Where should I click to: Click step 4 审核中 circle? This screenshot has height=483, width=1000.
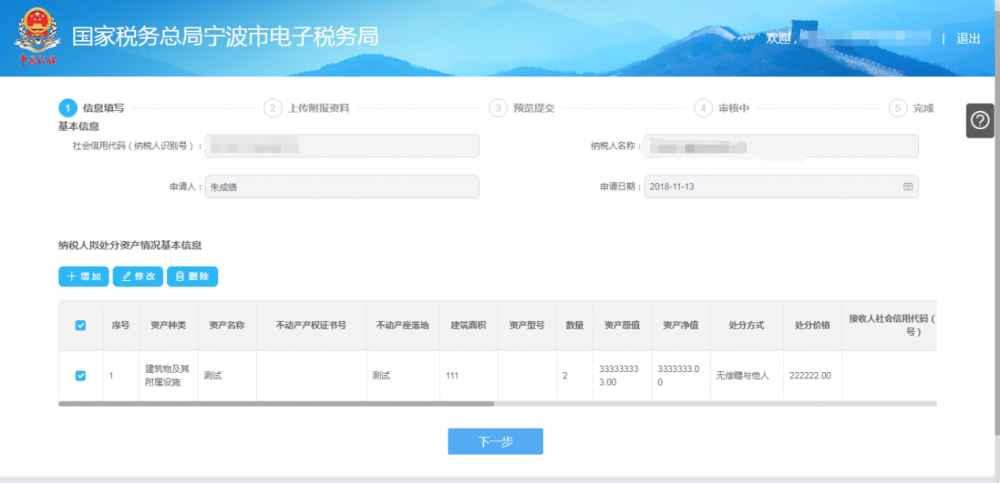pyautogui.click(x=703, y=108)
